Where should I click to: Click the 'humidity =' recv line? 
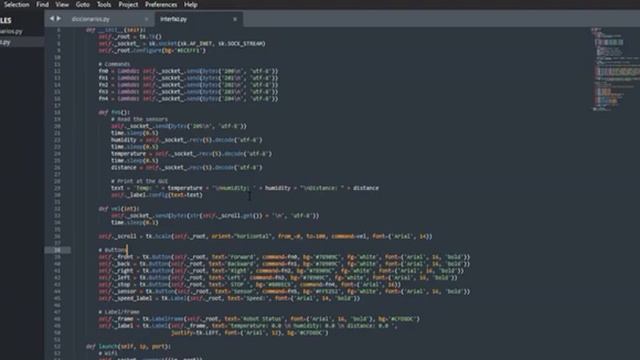tap(187, 140)
